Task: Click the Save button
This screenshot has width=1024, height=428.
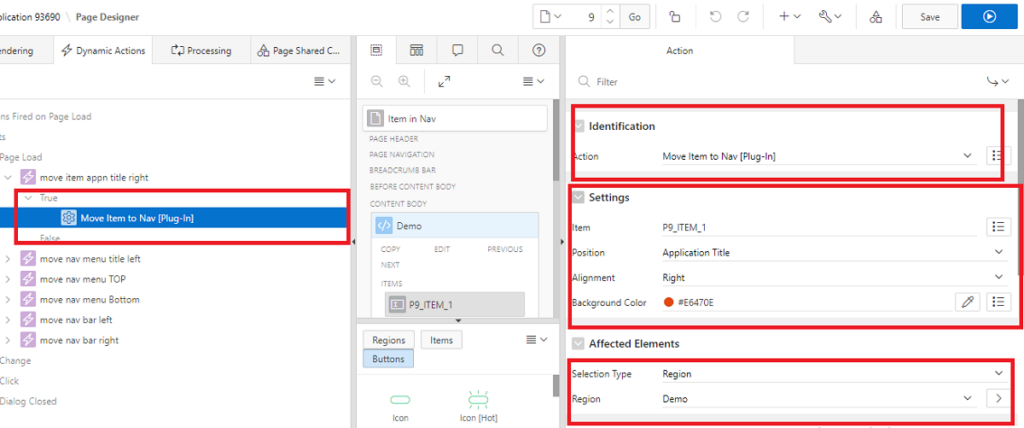Action: [x=929, y=17]
